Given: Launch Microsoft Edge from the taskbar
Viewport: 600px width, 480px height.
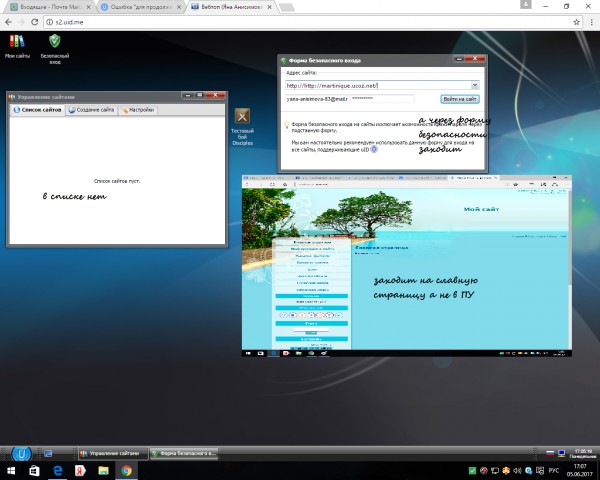Looking at the screenshot, I should pos(57,470).
